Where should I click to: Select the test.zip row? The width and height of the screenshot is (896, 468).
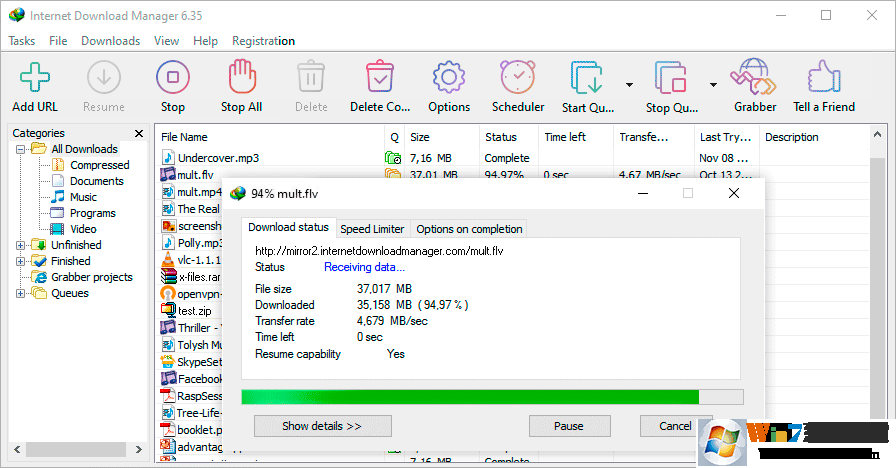(x=191, y=311)
